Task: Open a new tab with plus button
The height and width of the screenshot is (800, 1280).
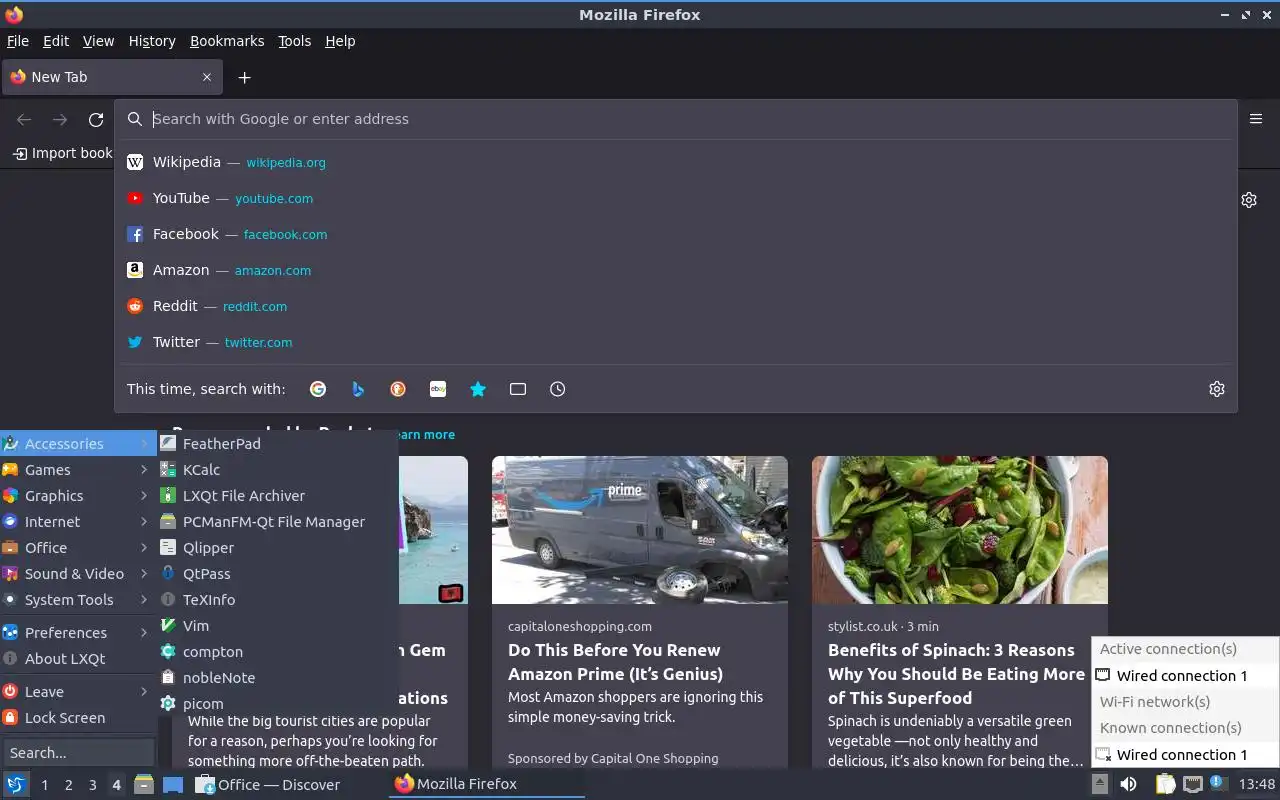Action: [x=244, y=77]
